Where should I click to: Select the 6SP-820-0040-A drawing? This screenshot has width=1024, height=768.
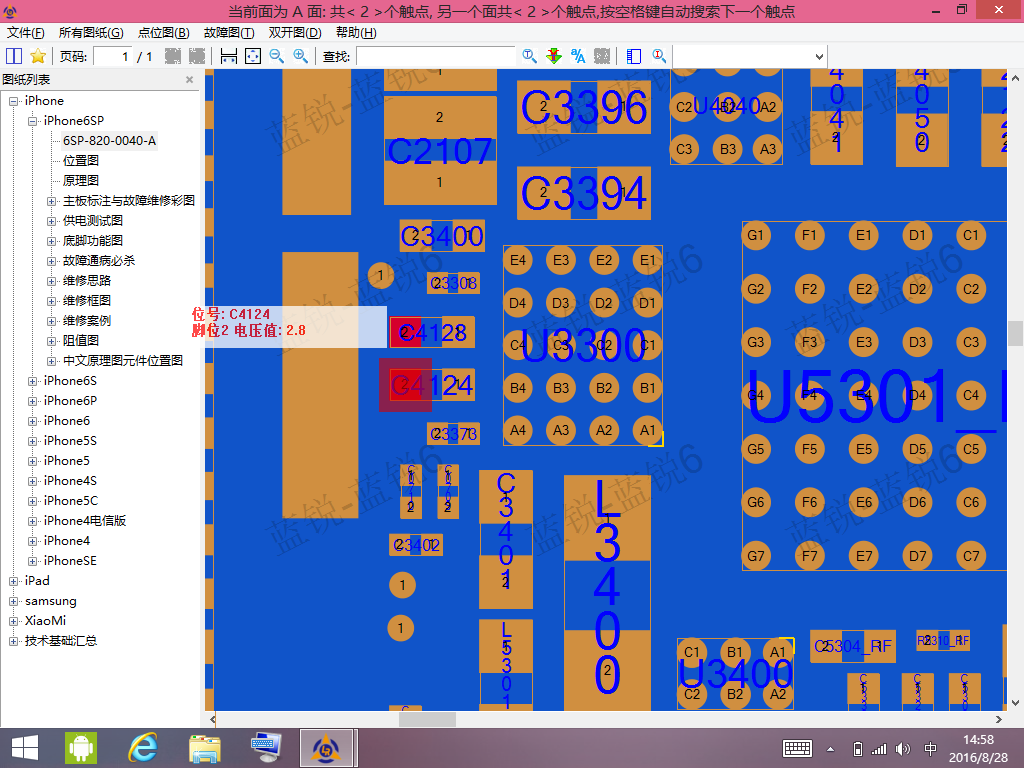109,141
